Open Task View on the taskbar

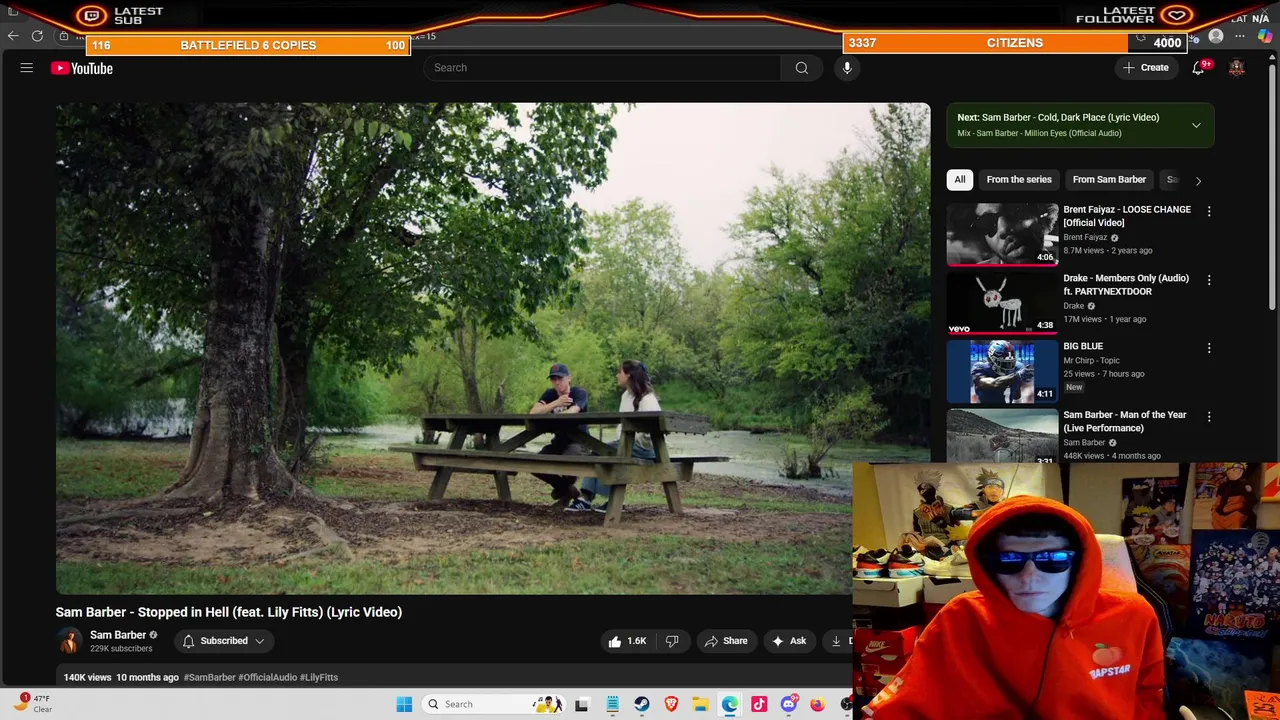(582, 704)
